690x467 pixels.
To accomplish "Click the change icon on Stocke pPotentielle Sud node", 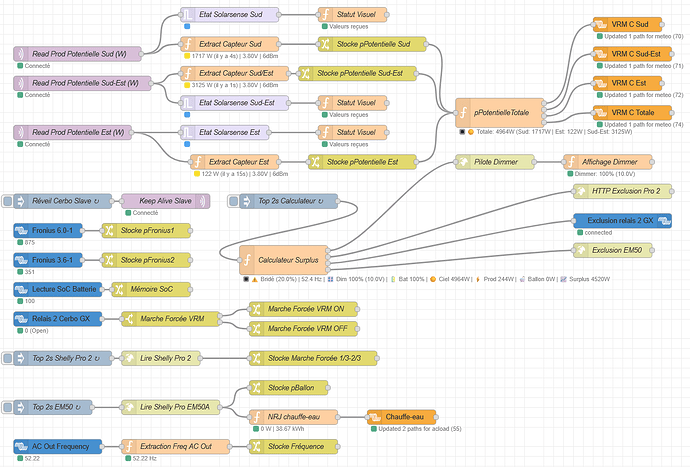I will [326, 44].
